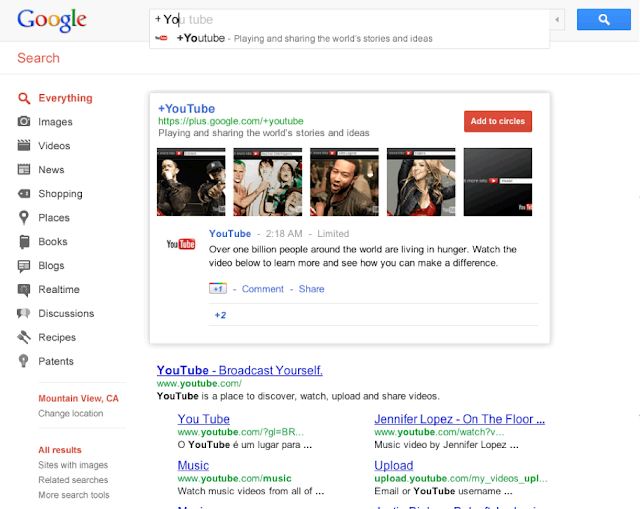640x509 pixels.
Task: Open the plus.google.com/+youtube URL
Action: pos(231,121)
